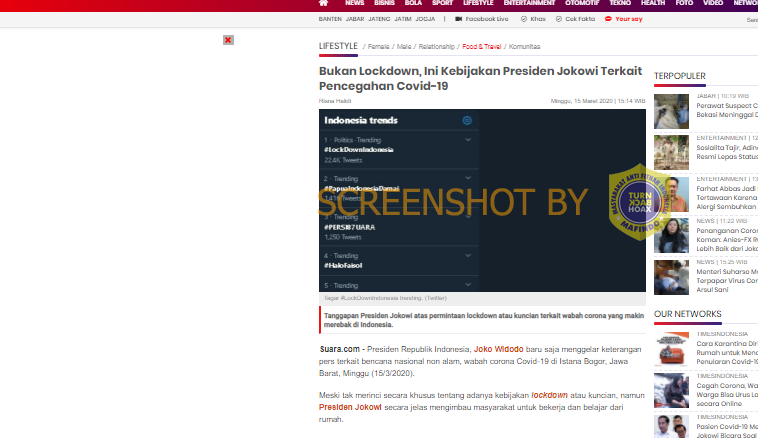Screen dimensions: 758x438
Task: Click the Joko Widodo red link
Action: coord(498,349)
